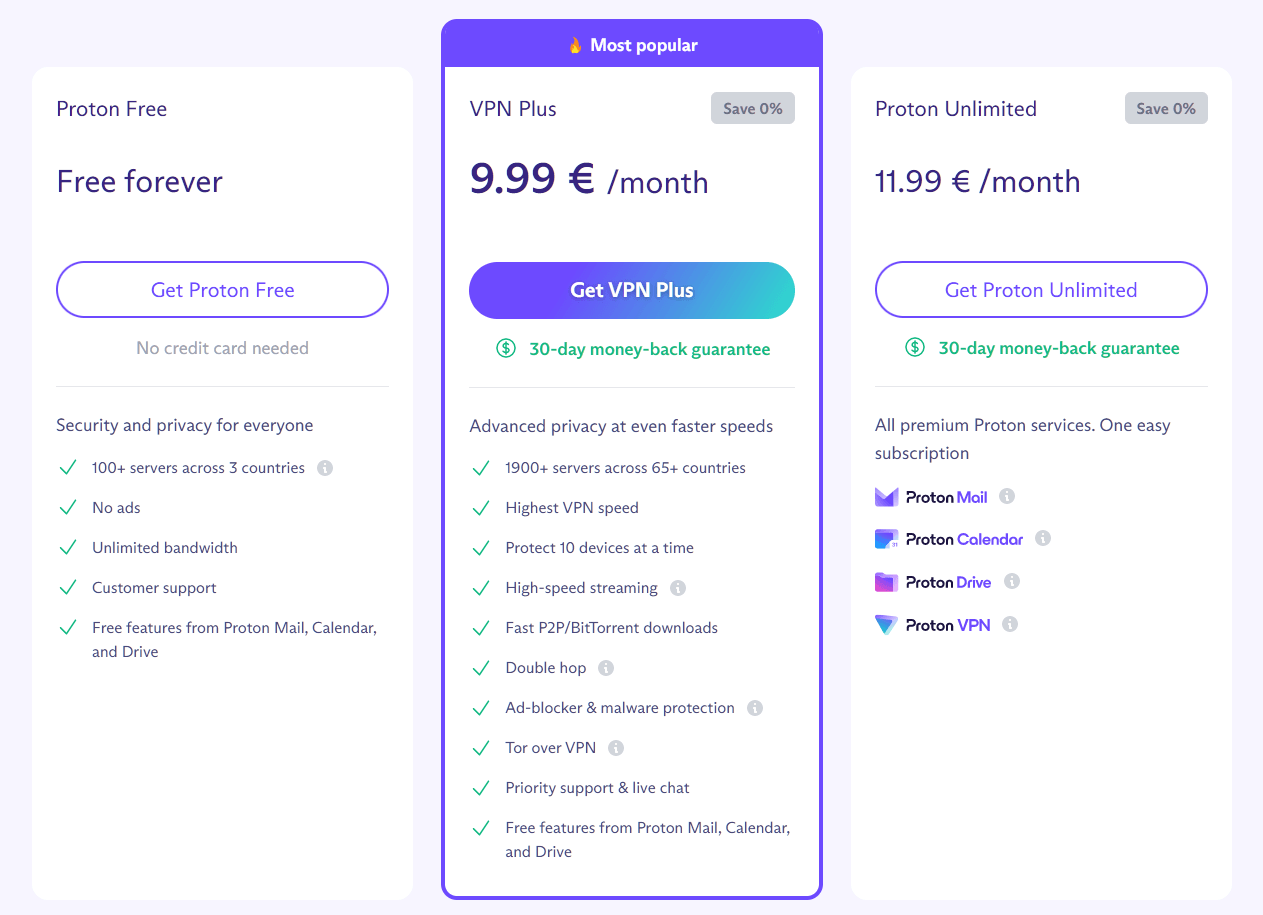Screen dimensions: 1263x915
Task: Click the Proton Unlimited Save 0% badge
Action: (x=1165, y=108)
